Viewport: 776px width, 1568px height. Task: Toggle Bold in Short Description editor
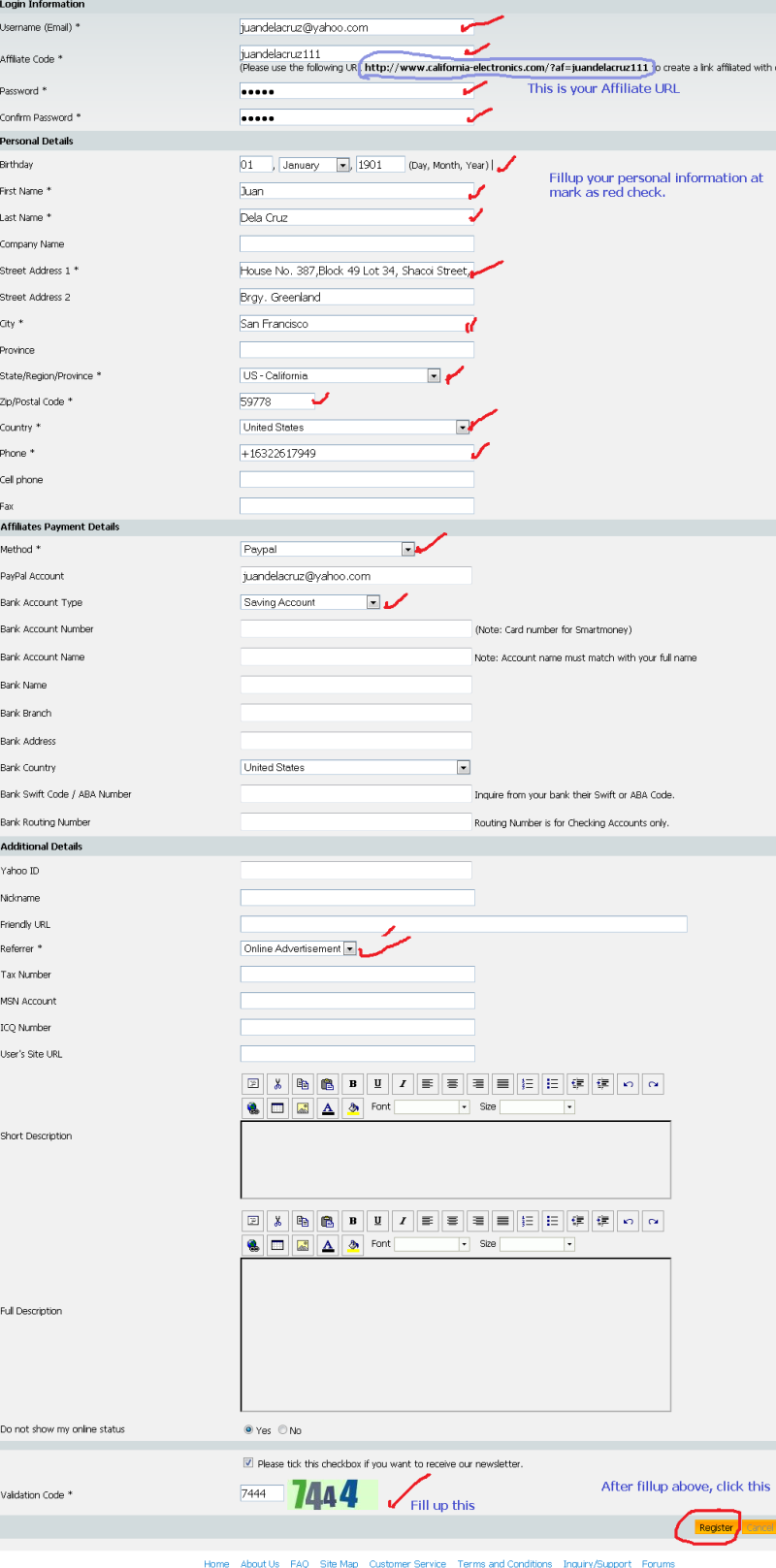[x=352, y=1084]
